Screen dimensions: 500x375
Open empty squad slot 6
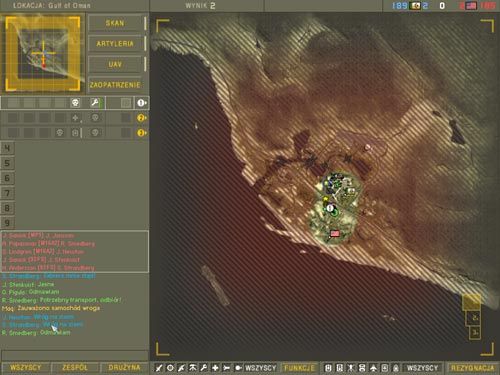(x=7, y=178)
